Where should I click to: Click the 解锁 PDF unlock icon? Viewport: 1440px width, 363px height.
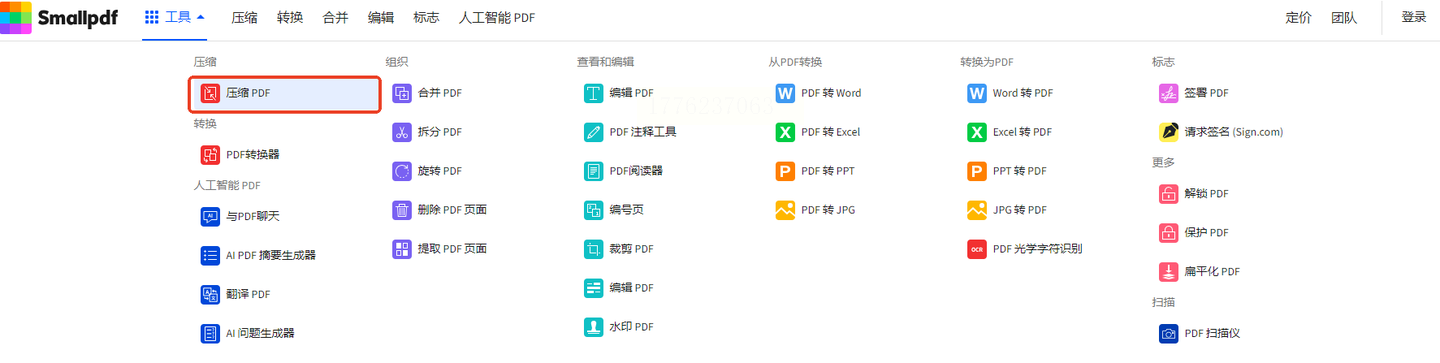(1168, 194)
